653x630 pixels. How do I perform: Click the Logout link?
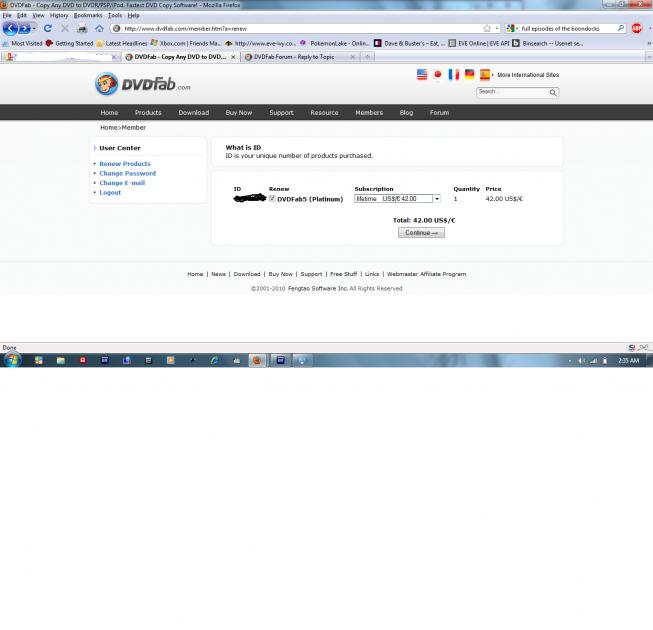pyautogui.click(x=110, y=193)
